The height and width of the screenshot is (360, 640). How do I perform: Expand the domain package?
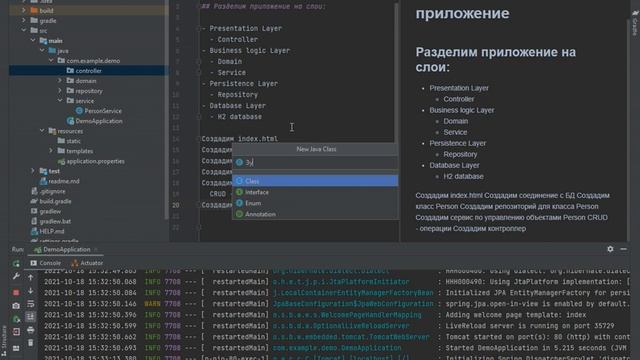click(x=60, y=81)
